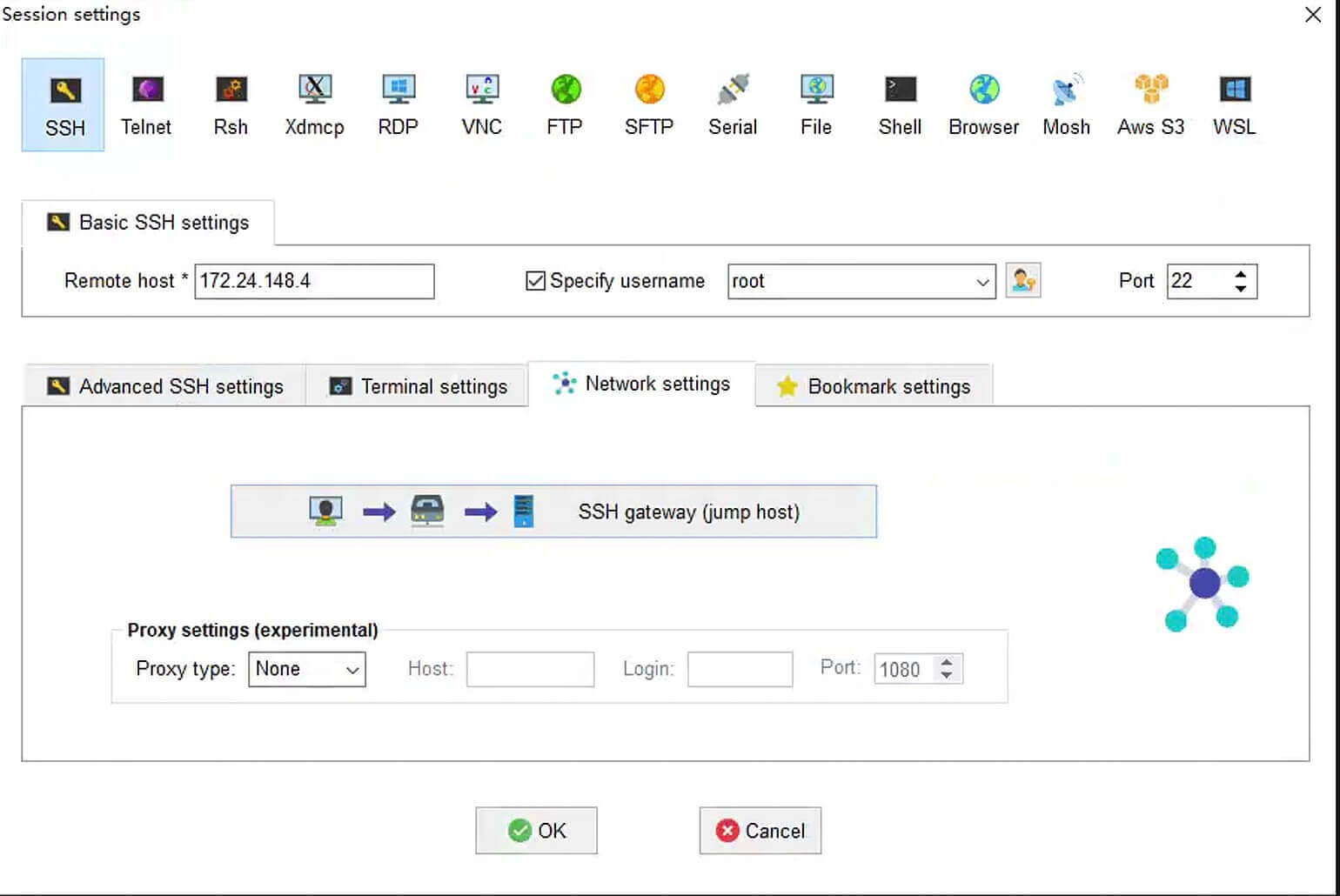Decrease proxy port with down arrow
The width and height of the screenshot is (1340, 896).
pos(947,675)
